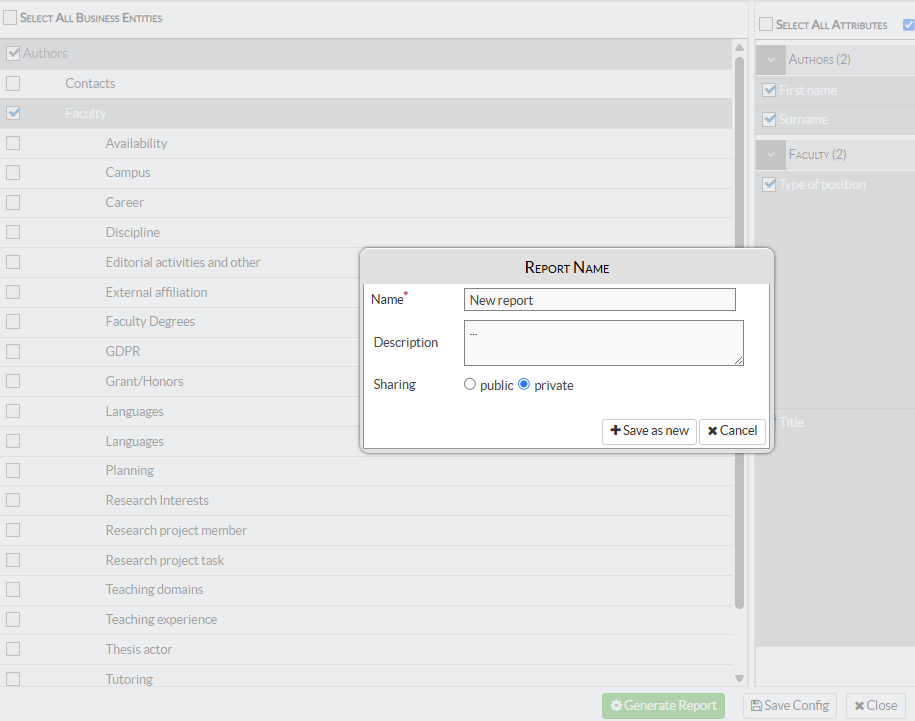Click the Save Config button
Screen dimensions: 915x721
click(789, 705)
